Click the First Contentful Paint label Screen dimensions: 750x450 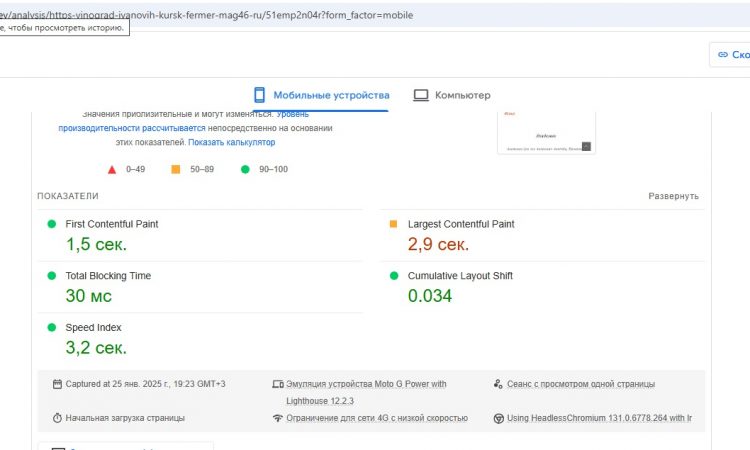(112, 224)
